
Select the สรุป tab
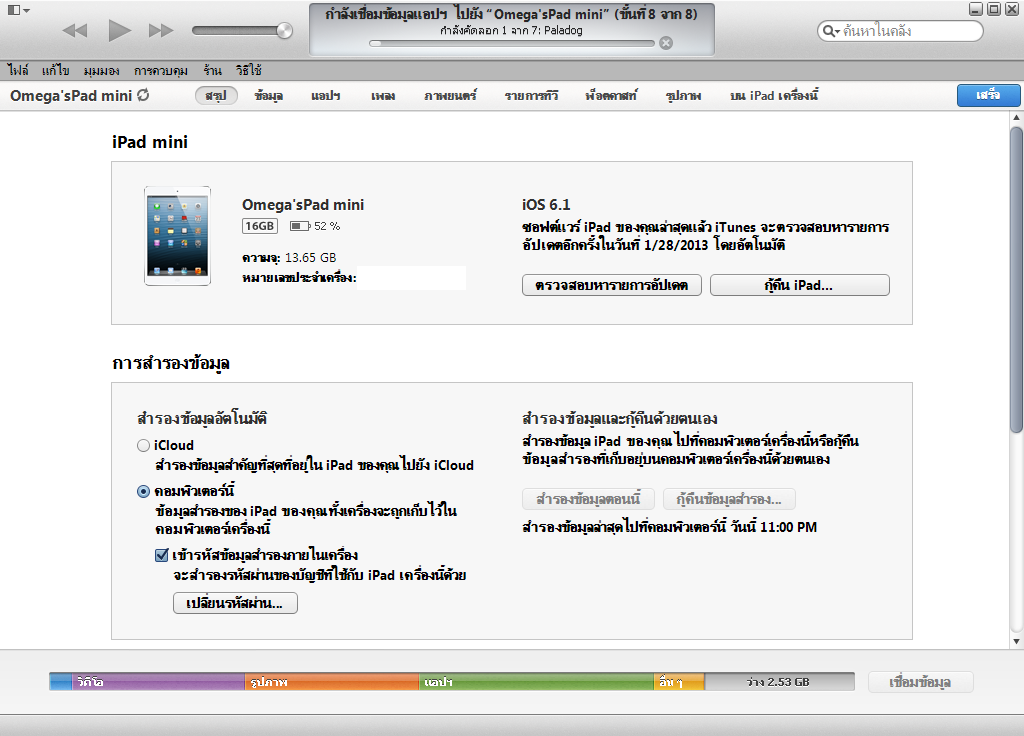pyautogui.click(x=216, y=95)
